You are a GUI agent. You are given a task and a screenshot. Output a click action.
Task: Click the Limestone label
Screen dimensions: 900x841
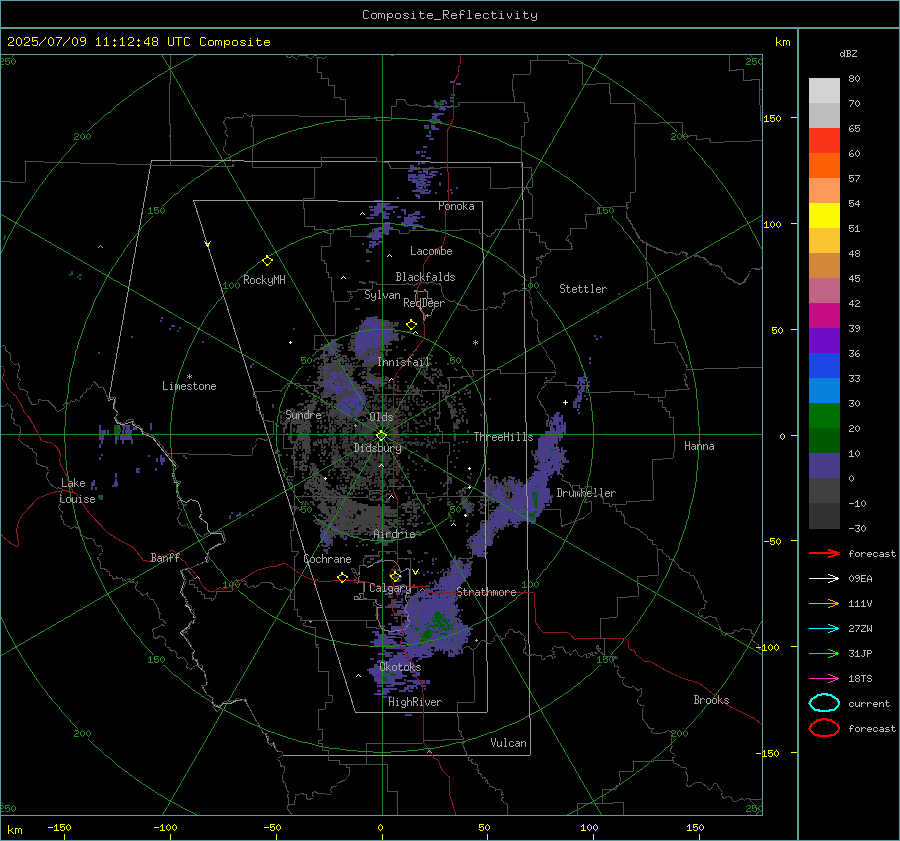tap(189, 386)
